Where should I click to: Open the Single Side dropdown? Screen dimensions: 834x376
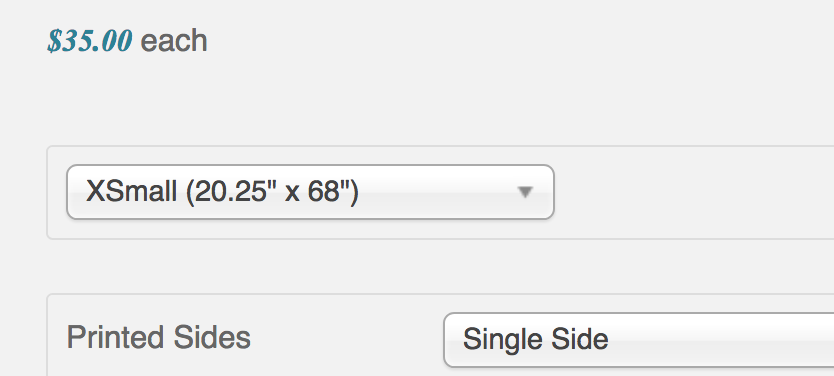[x=638, y=339]
